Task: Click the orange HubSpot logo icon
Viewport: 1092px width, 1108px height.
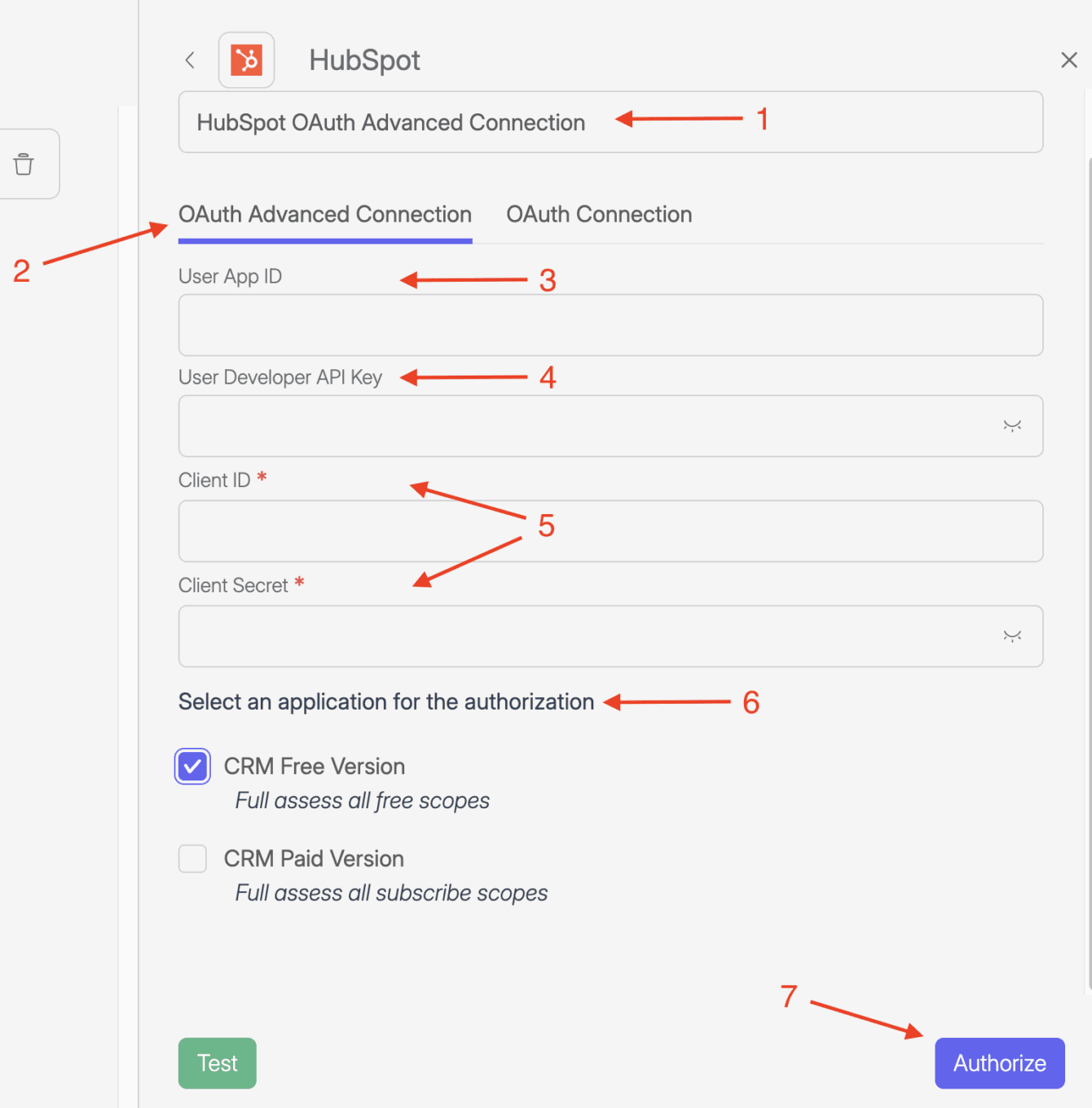Action: pyautogui.click(x=246, y=60)
